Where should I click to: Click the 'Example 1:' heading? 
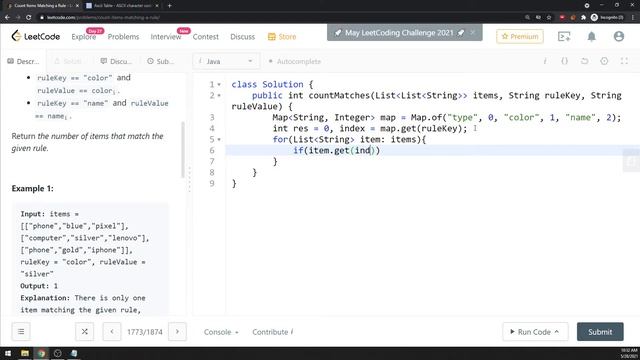point(33,189)
